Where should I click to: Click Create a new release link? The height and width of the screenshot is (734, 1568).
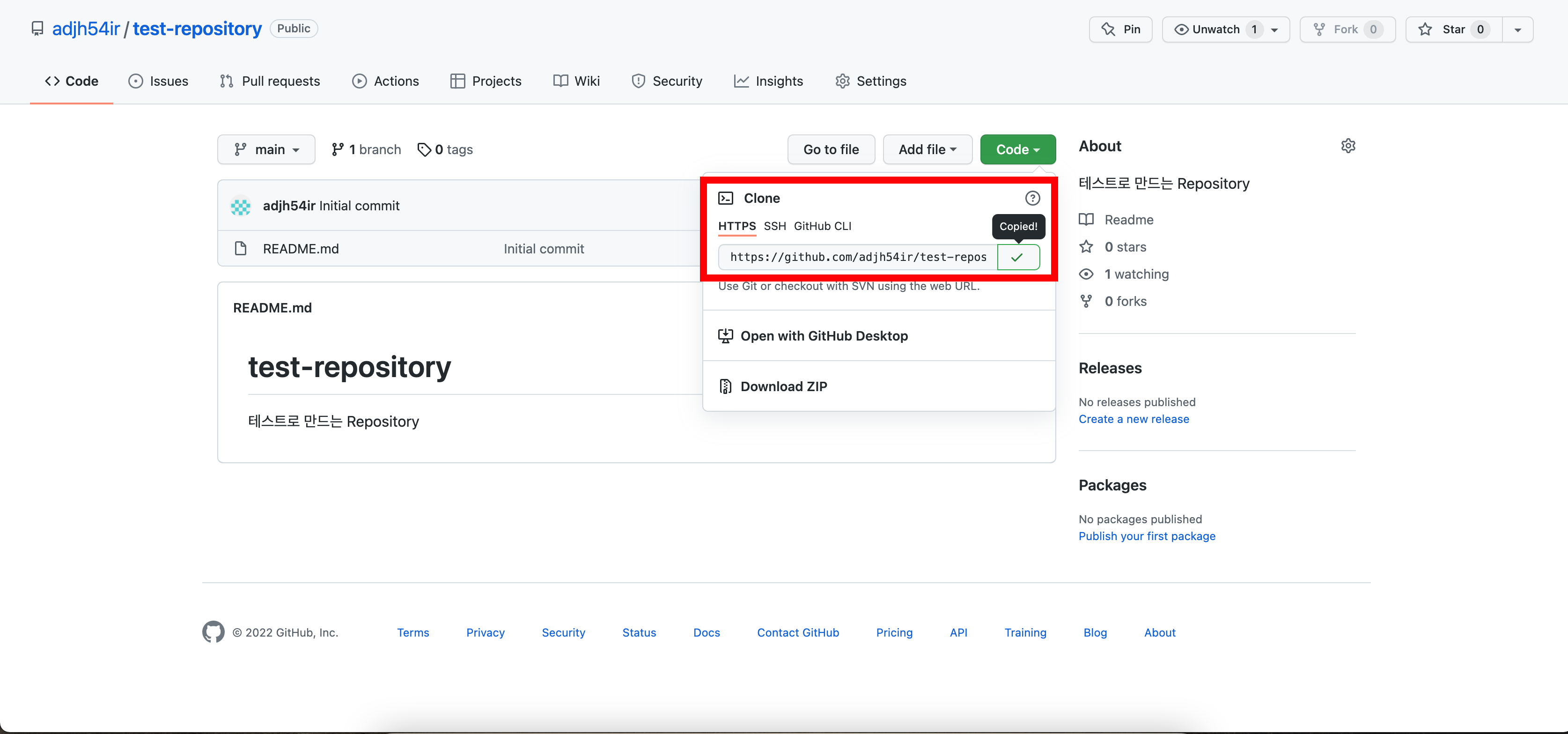pyautogui.click(x=1134, y=419)
